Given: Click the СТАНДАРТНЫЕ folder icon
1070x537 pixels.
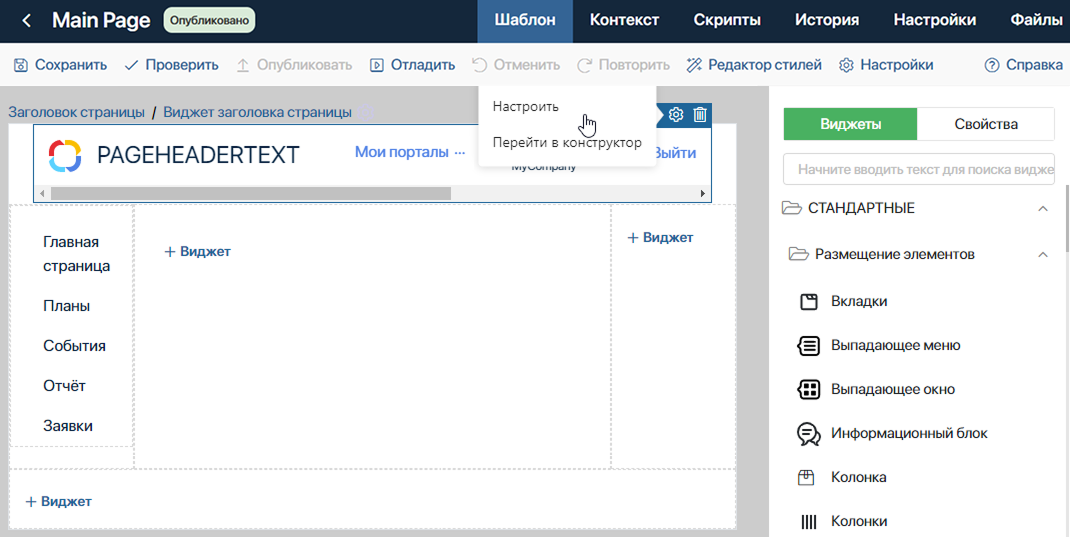Looking at the screenshot, I should (792, 208).
